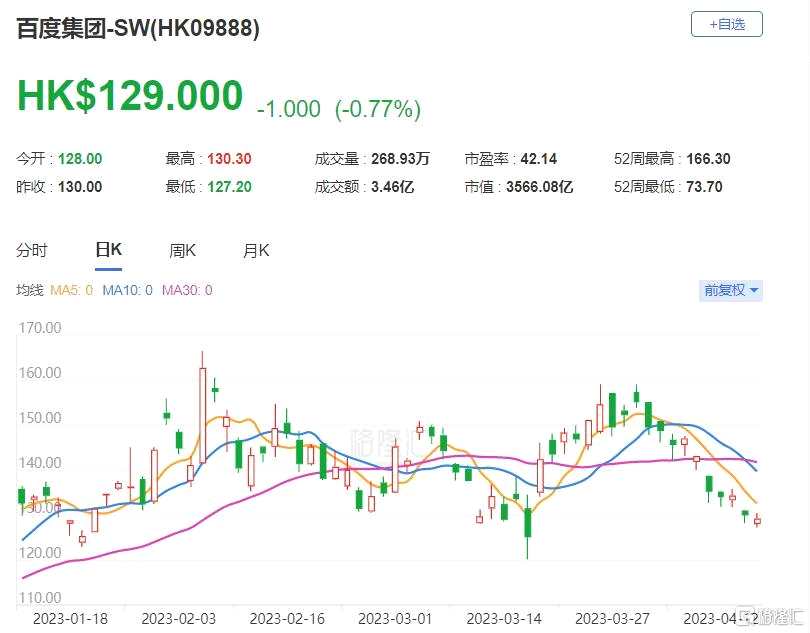Open the 周K weekly chart tab
810x633 pixels.
(x=182, y=251)
